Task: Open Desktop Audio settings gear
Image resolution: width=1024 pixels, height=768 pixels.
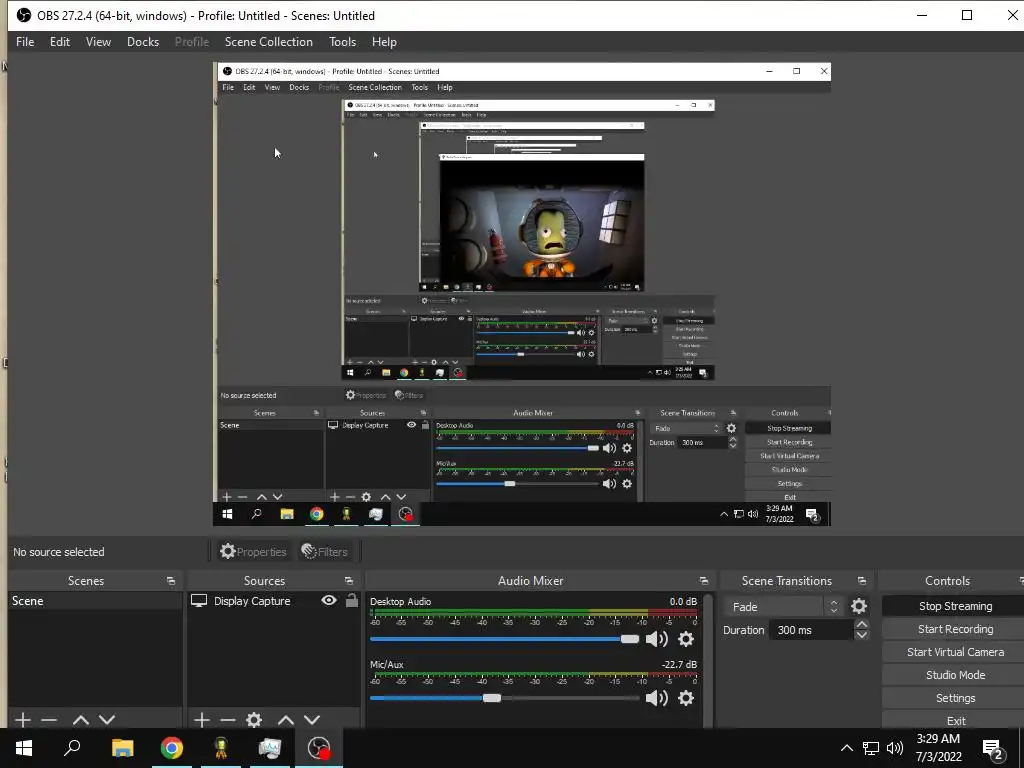Action: (686, 639)
